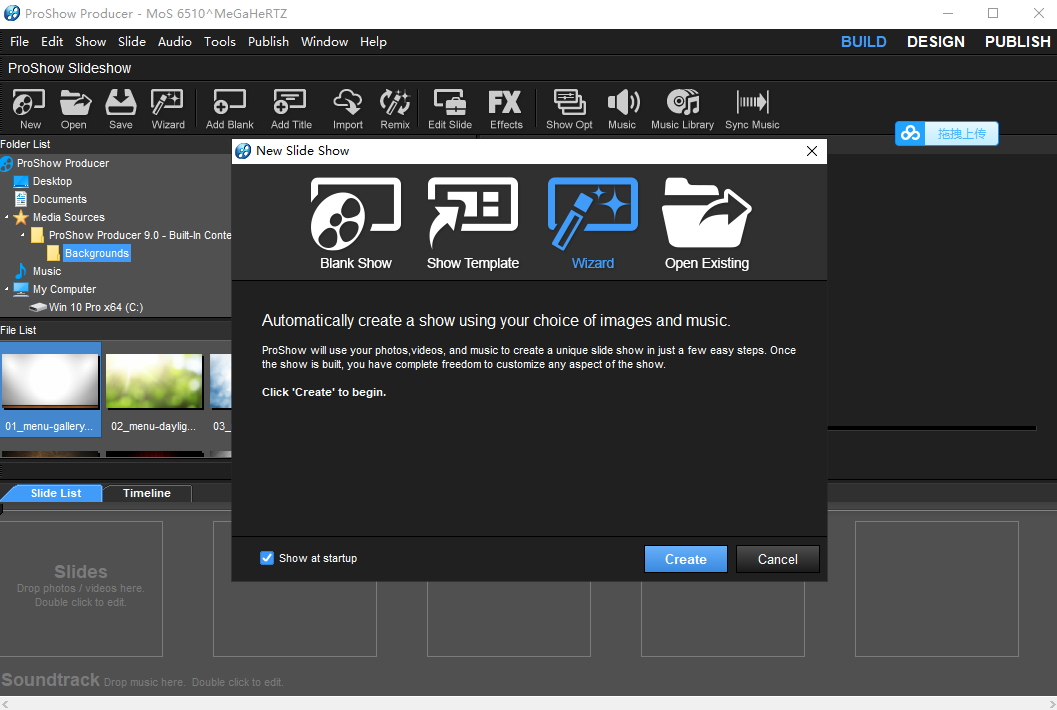Click the Remix toolbar icon

click(x=395, y=109)
